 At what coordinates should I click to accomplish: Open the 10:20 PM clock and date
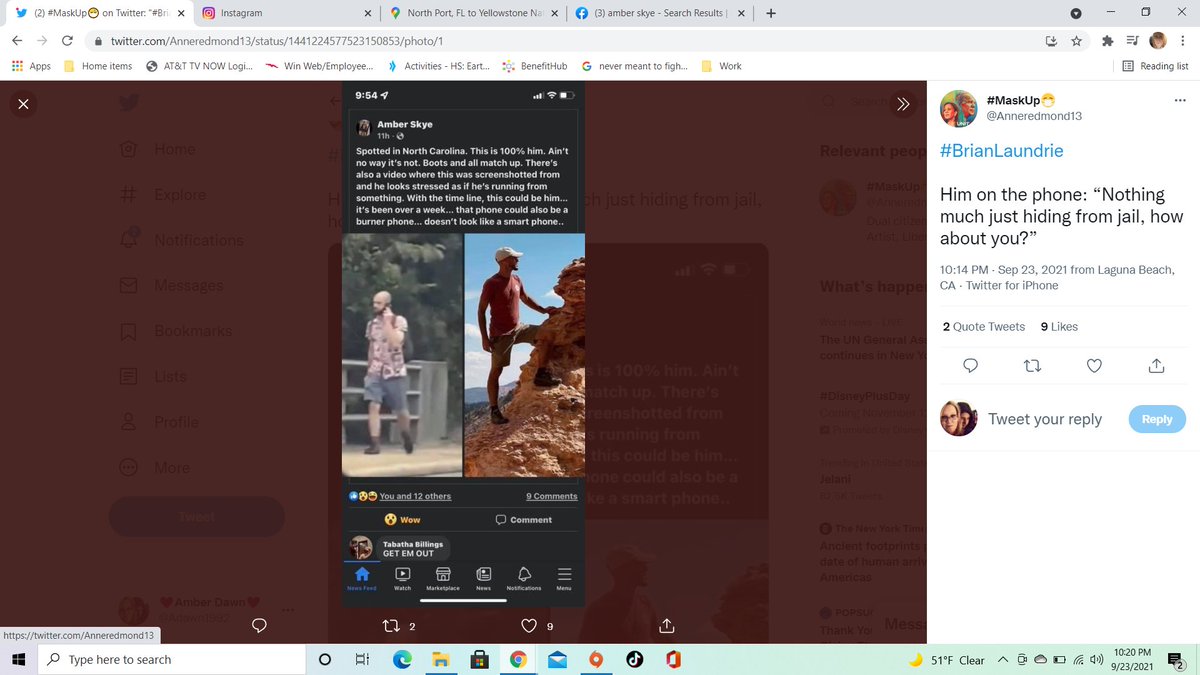click(1133, 659)
